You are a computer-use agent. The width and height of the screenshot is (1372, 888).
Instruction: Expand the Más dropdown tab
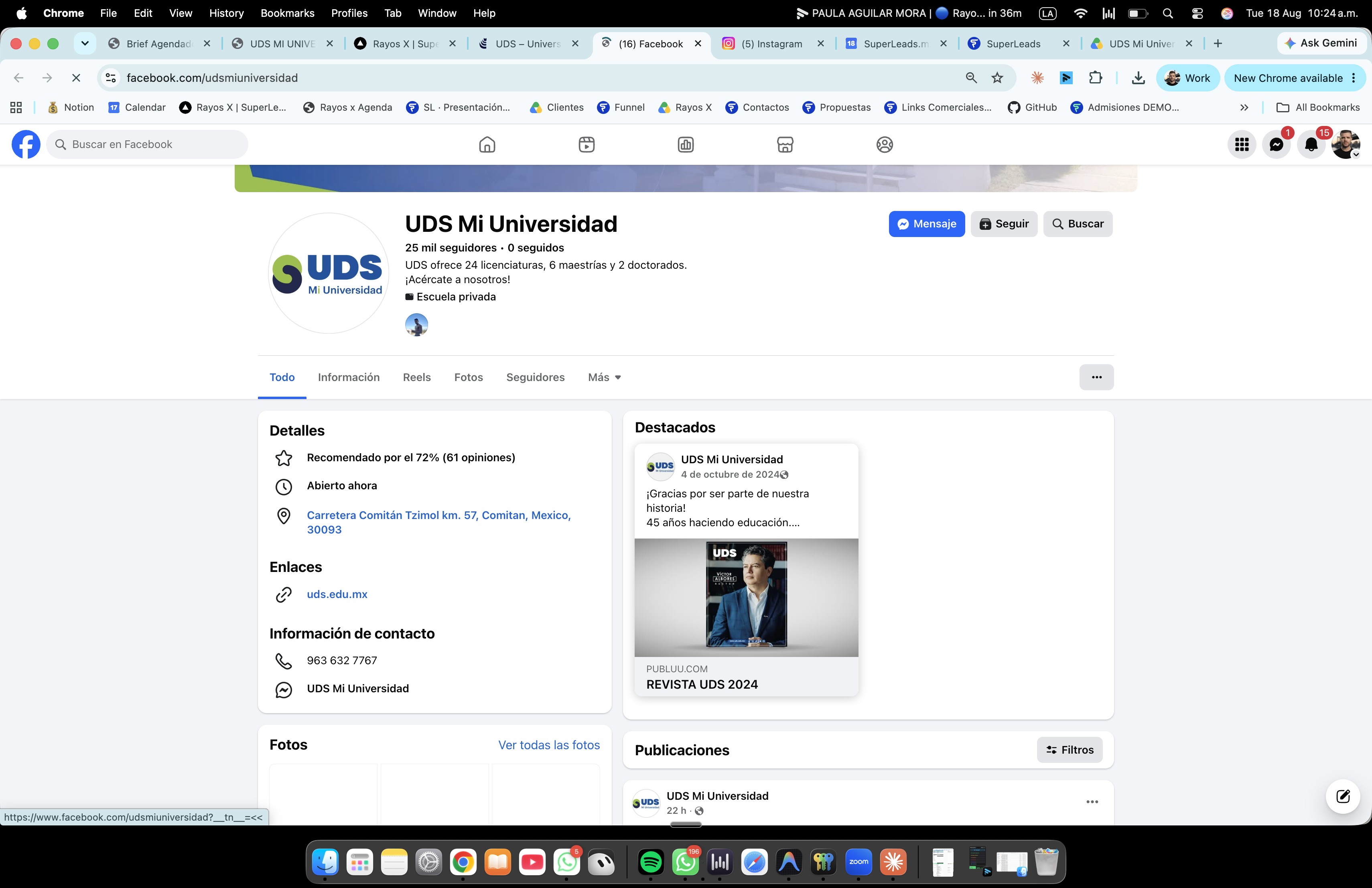point(604,377)
